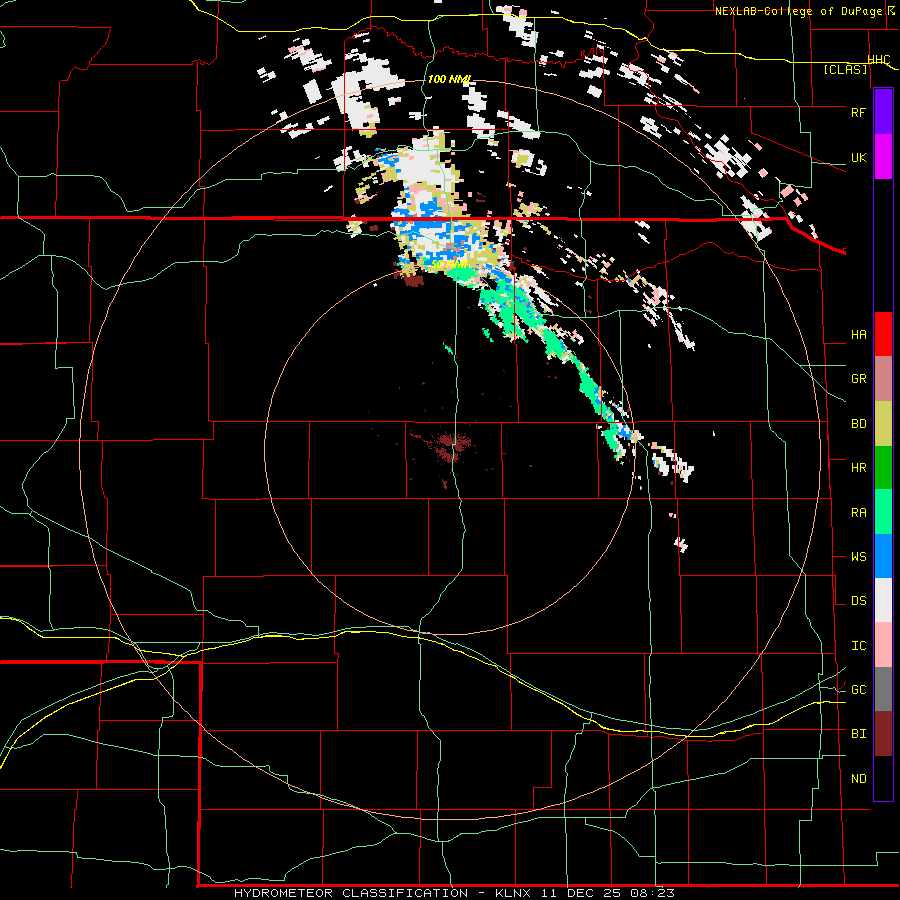This screenshot has width=900, height=900.
Task: Pick the RA light green swatch
Action: pos(883,512)
